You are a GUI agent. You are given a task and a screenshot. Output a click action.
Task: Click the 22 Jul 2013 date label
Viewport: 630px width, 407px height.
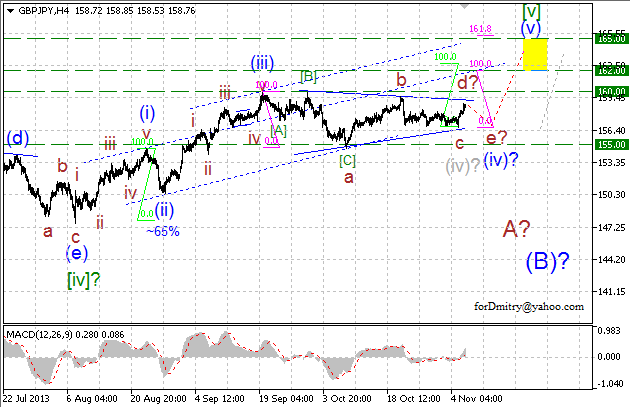tap(26, 399)
